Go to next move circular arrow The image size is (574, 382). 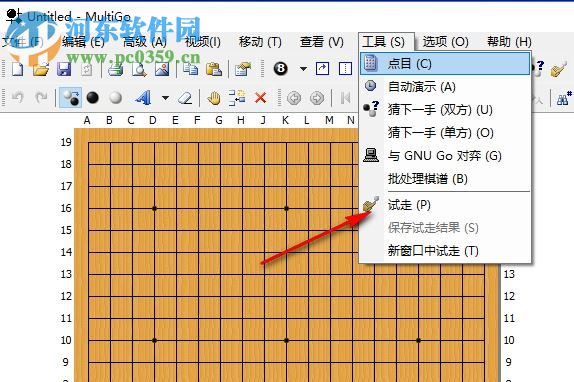(317, 98)
